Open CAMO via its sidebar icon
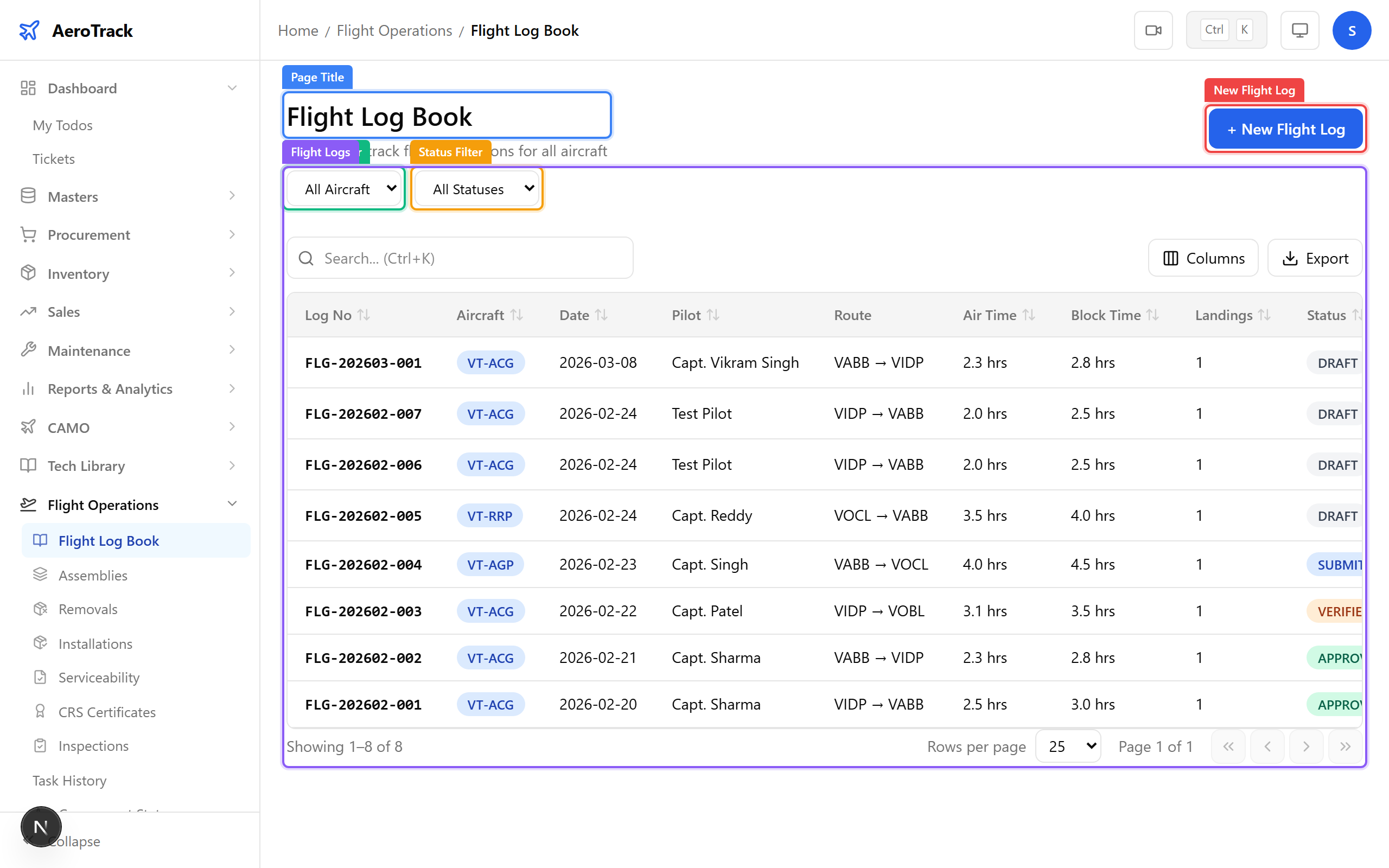Viewport: 1389px width, 868px height. pos(28,427)
